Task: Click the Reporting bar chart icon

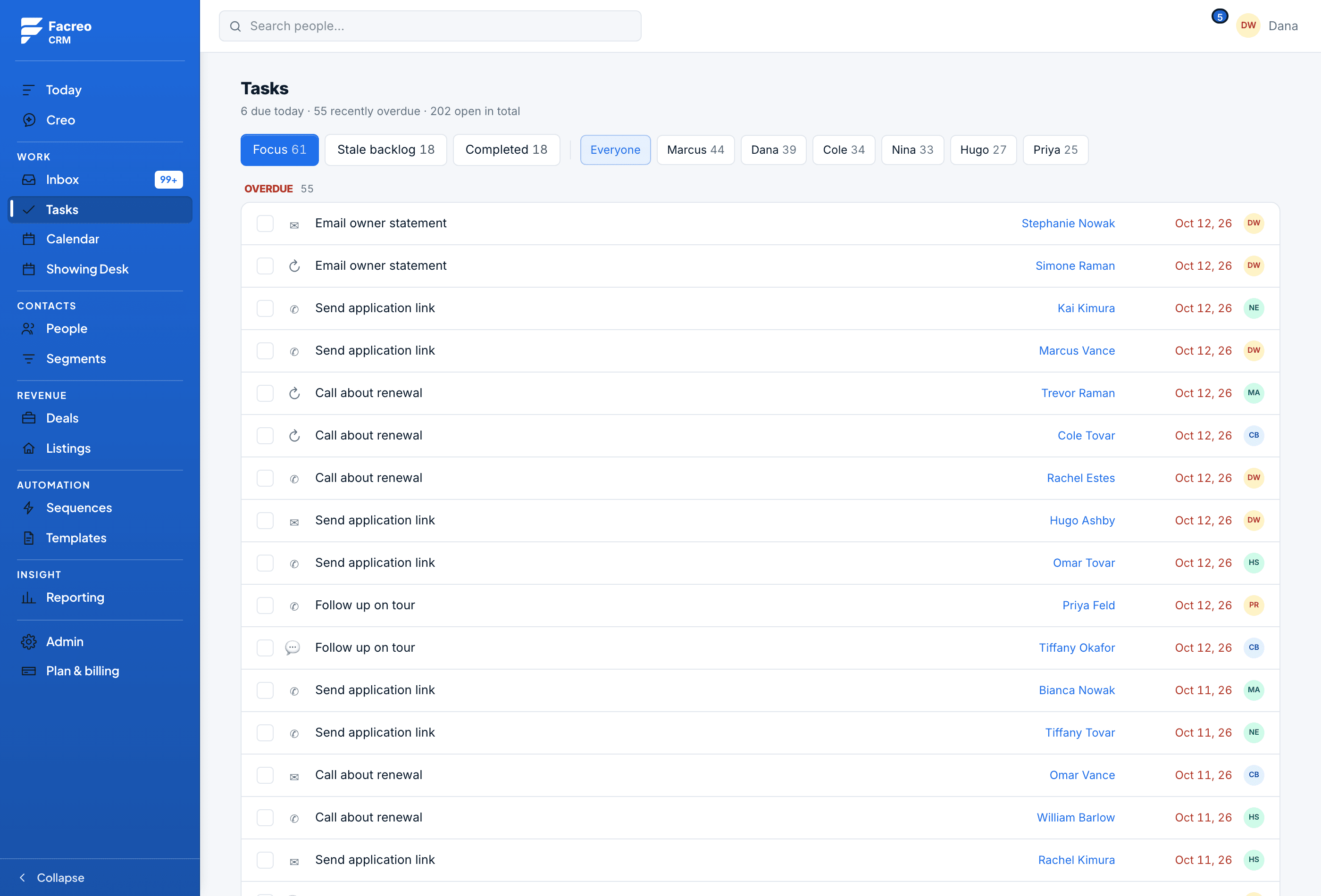Action: pyautogui.click(x=28, y=597)
